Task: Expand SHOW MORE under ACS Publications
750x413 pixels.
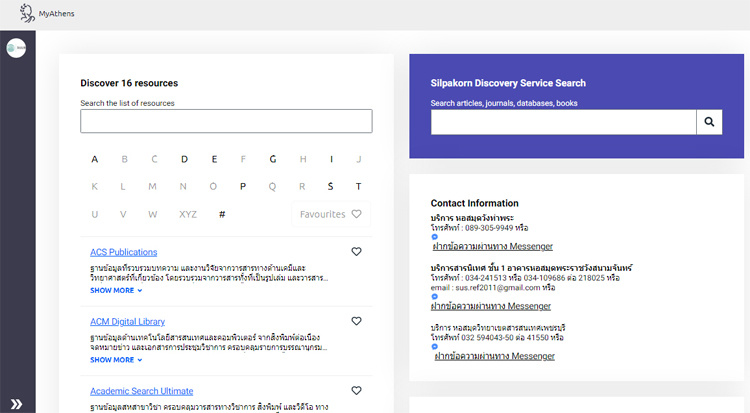Action: coord(116,290)
